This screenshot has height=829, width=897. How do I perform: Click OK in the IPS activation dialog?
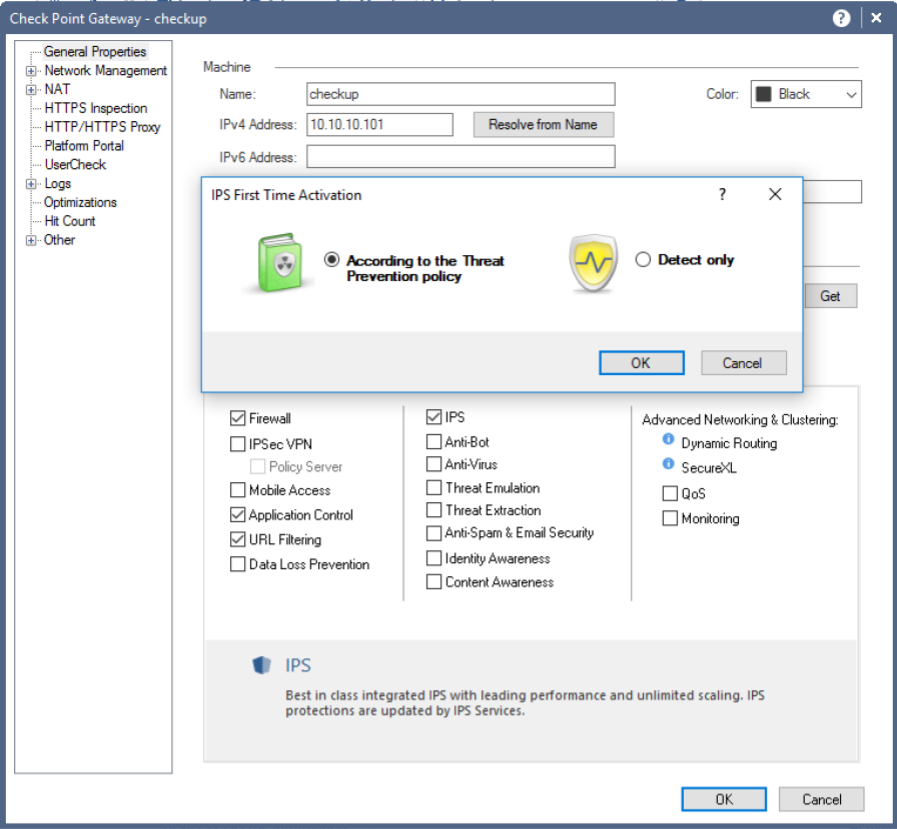[x=641, y=363]
